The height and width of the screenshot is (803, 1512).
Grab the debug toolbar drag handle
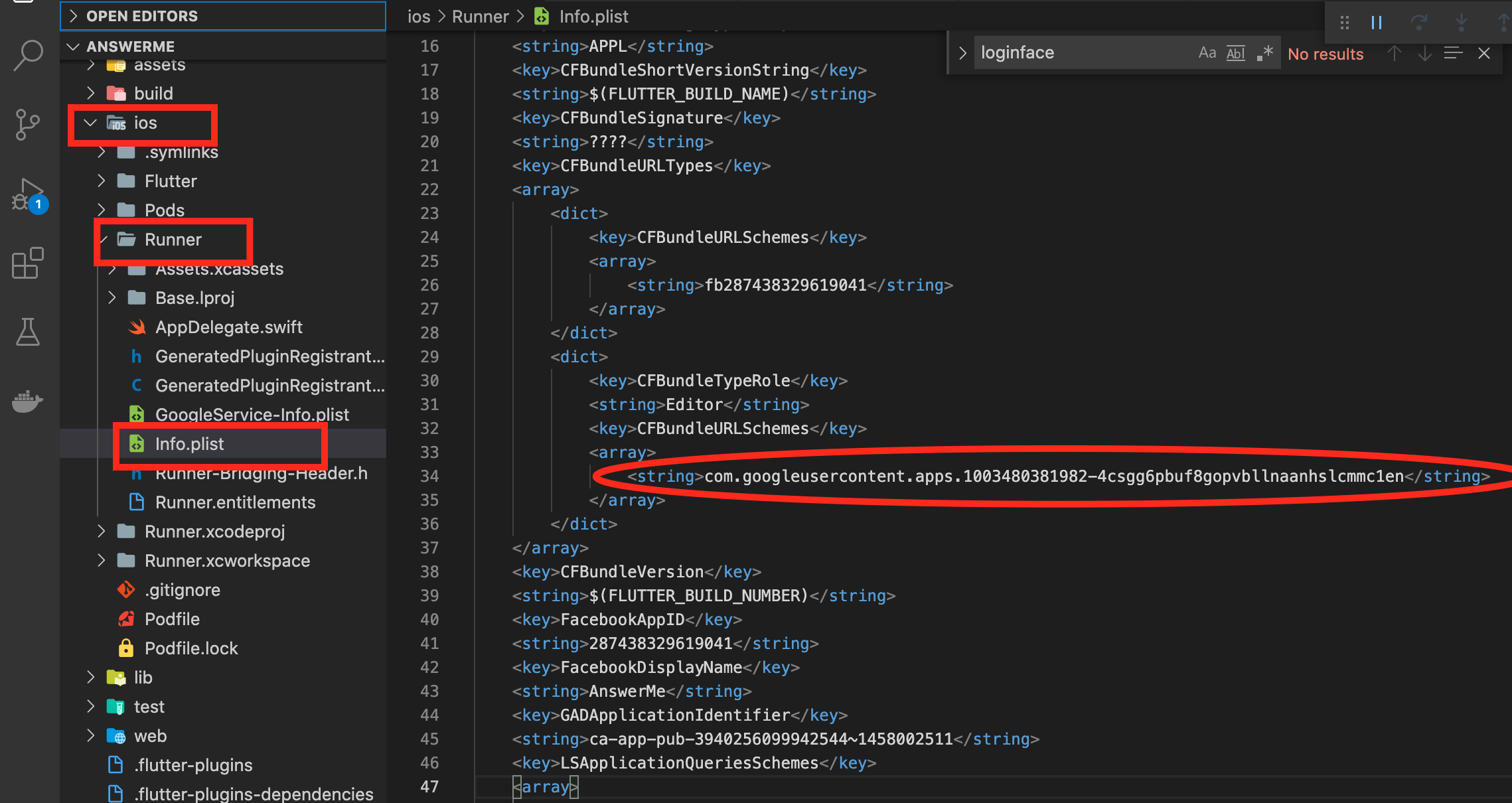1345,23
